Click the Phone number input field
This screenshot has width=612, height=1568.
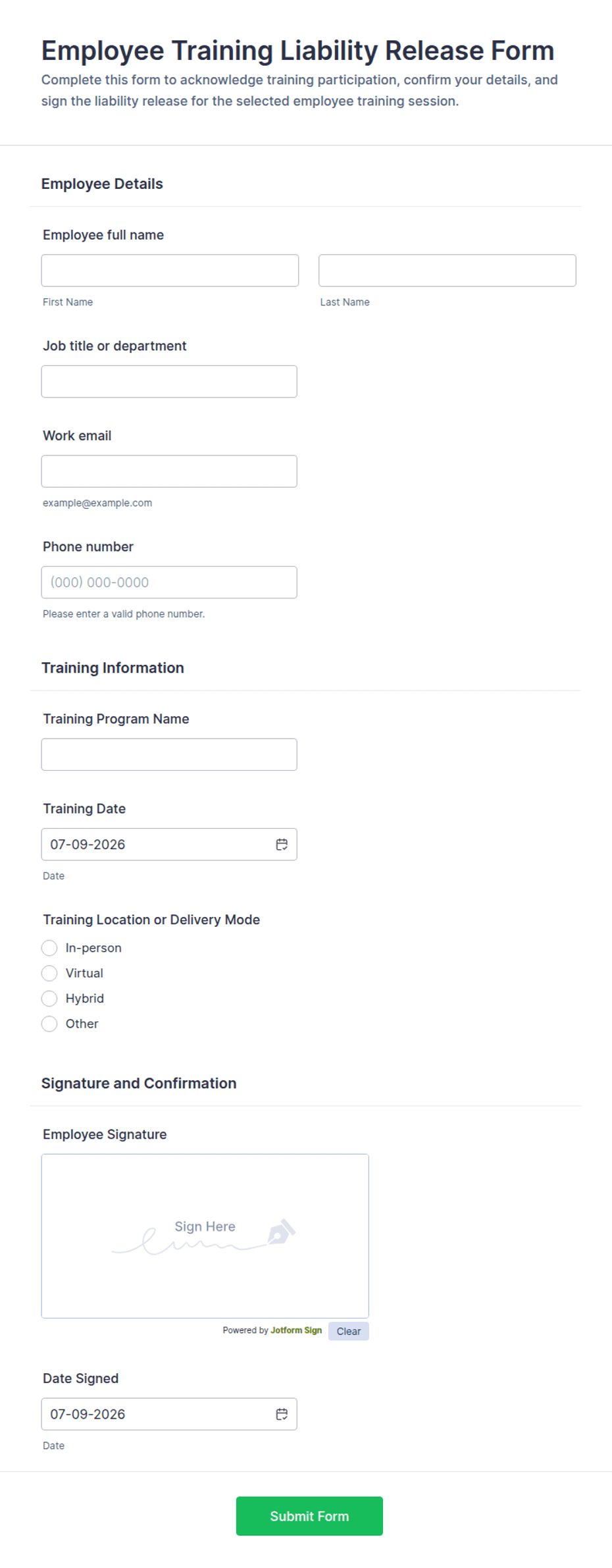(169, 583)
